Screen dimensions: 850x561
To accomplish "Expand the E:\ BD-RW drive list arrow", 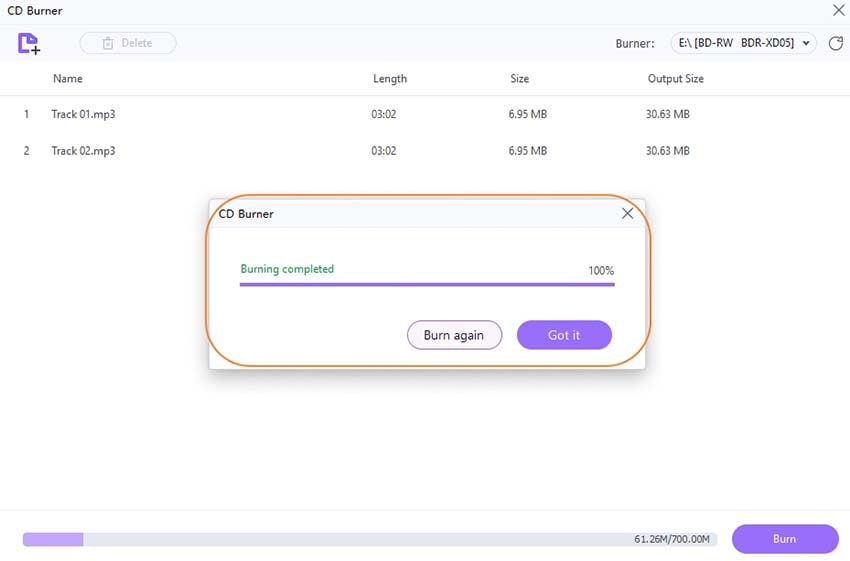I will click(x=806, y=43).
